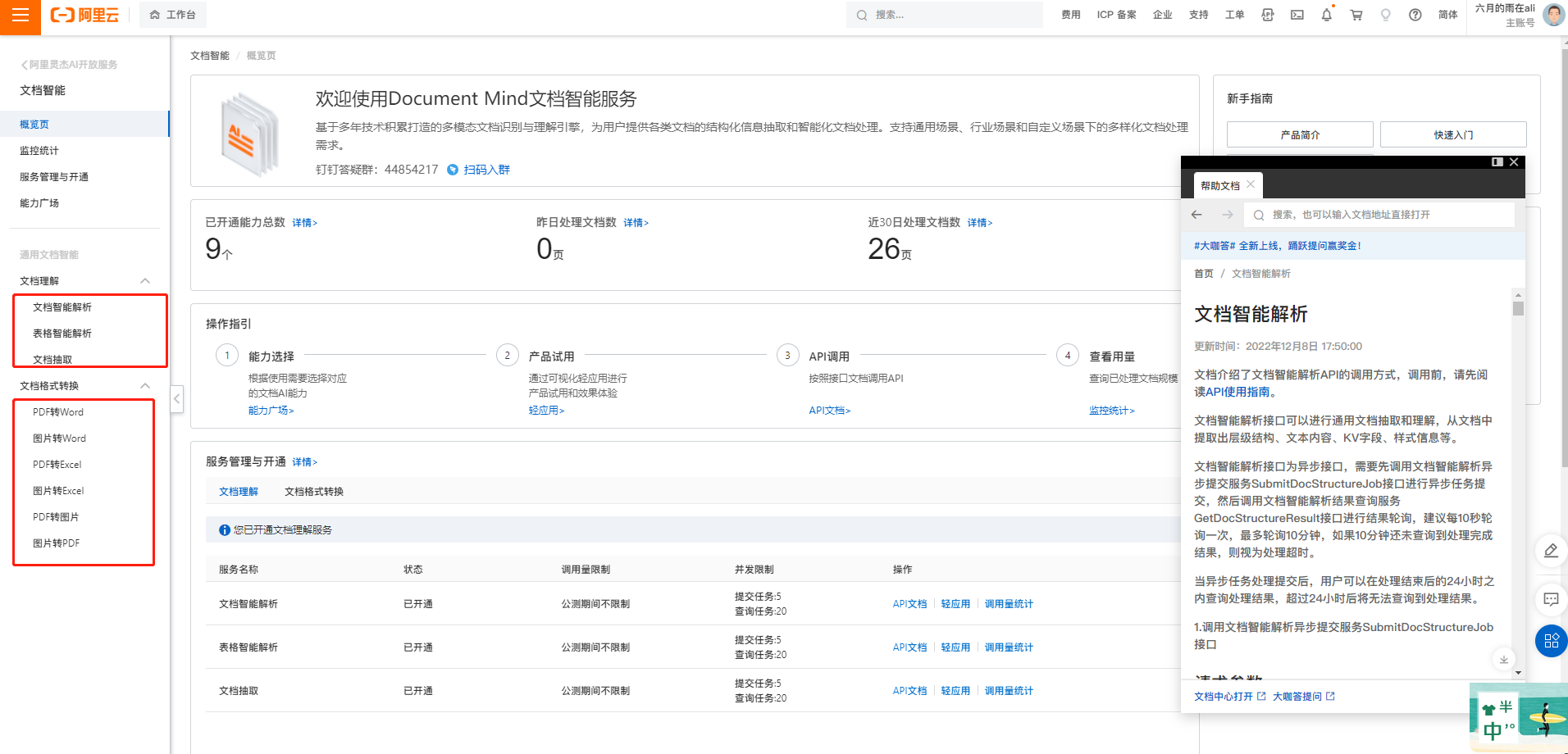Click the document illustration on the welcome card
The height and width of the screenshot is (754, 1568).
point(249,134)
